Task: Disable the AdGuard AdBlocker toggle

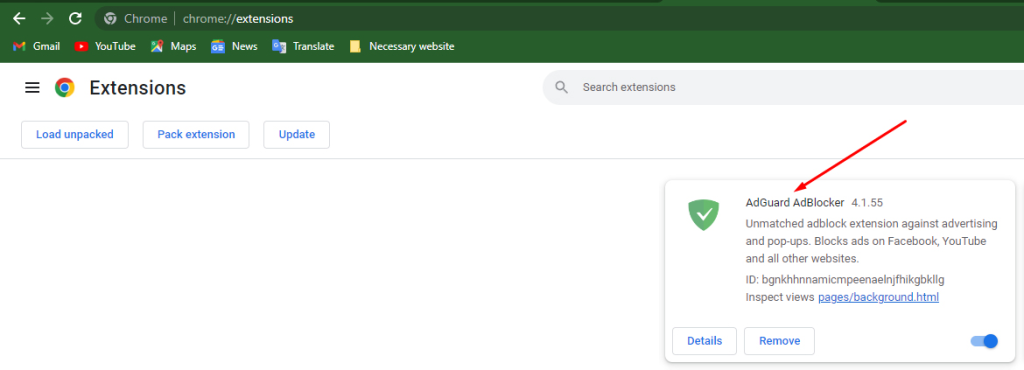Action: [x=984, y=341]
